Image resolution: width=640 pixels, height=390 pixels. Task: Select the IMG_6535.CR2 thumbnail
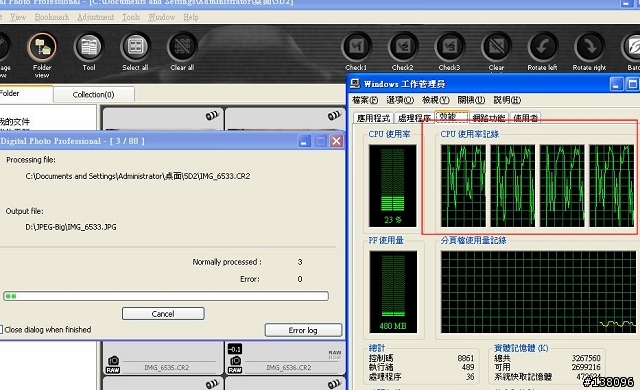(x=162, y=358)
